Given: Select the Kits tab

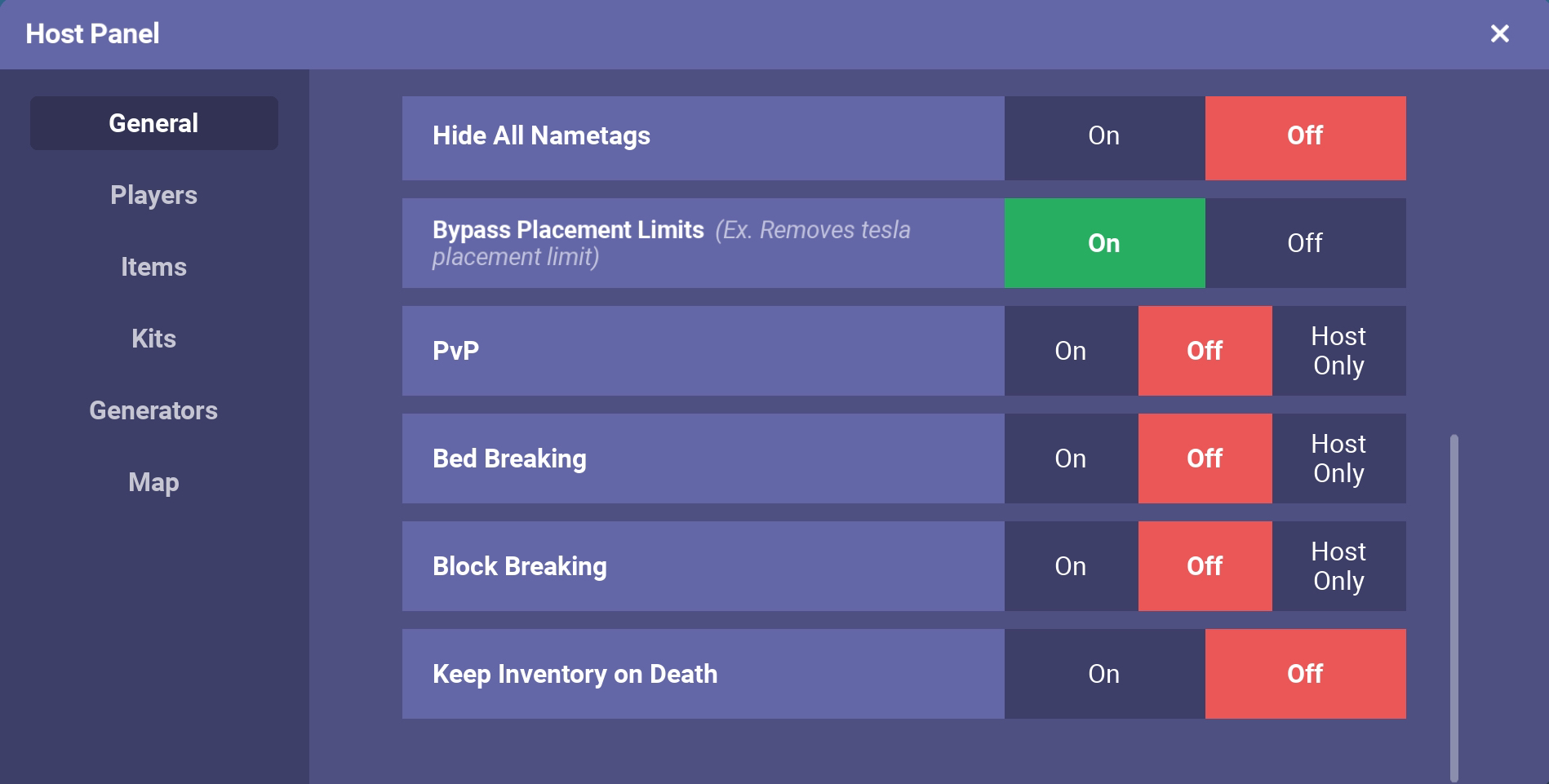Looking at the screenshot, I should point(153,339).
